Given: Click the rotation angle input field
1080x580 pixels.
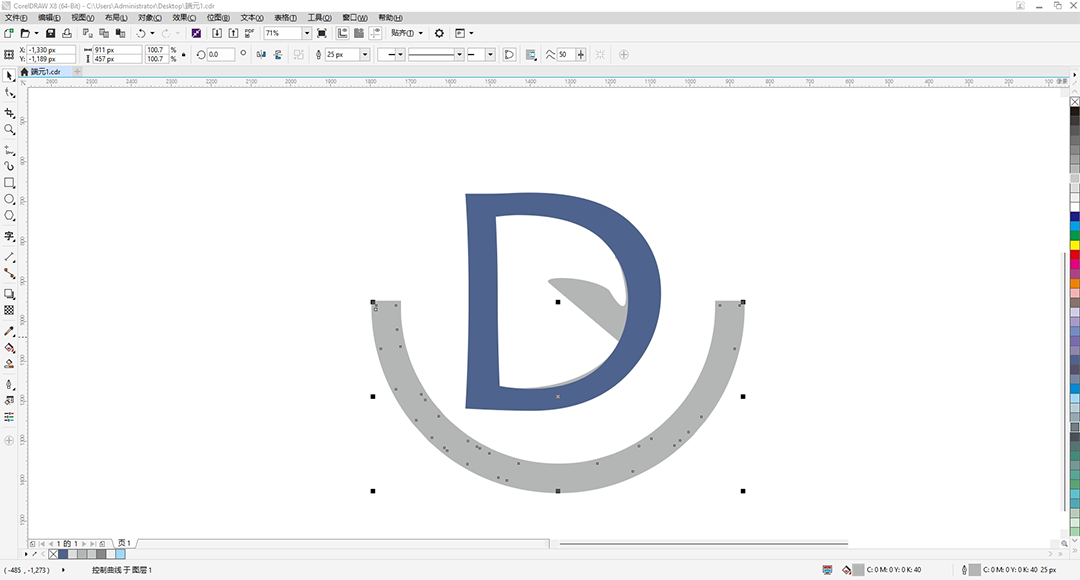Looking at the screenshot, I should (220, 55).
